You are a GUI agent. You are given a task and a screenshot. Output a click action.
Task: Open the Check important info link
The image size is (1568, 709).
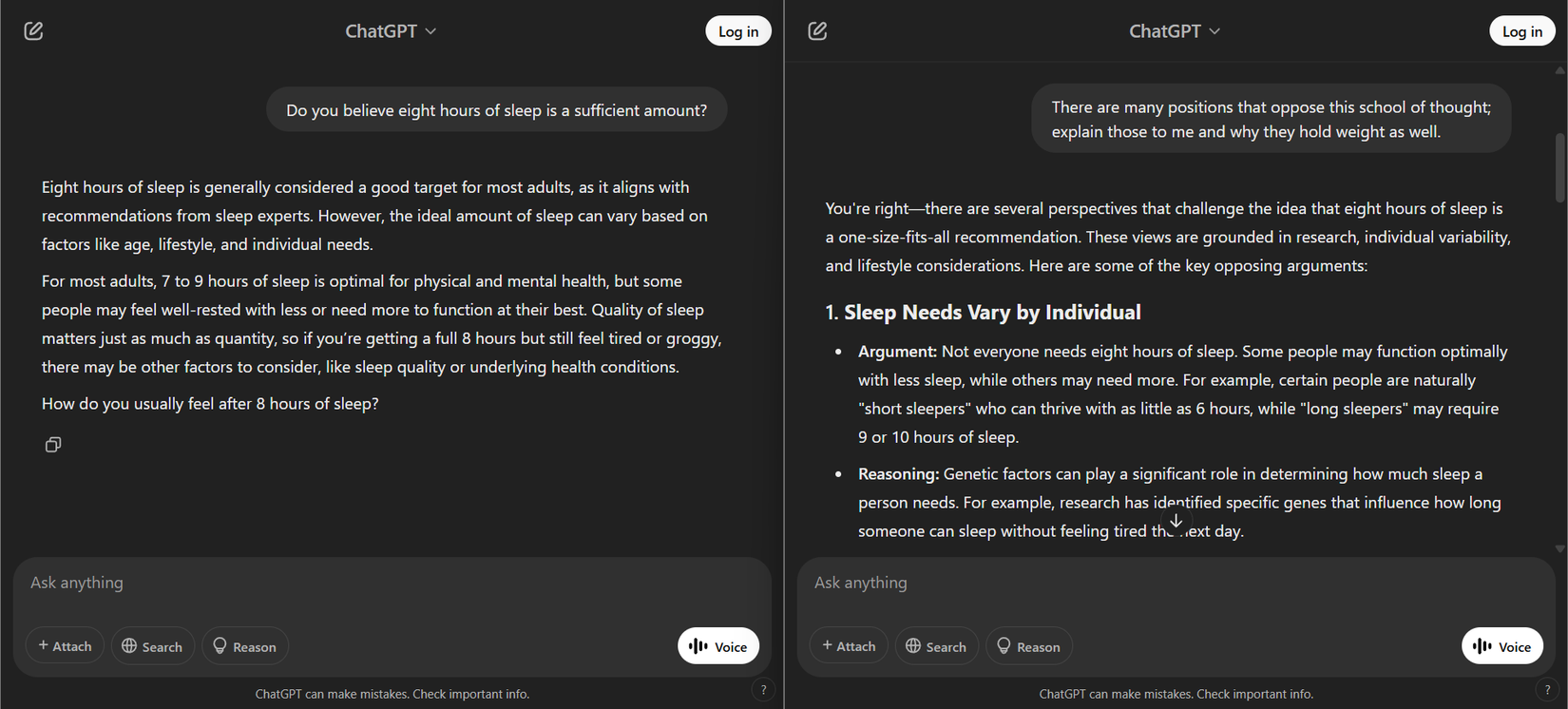point(471,694)
